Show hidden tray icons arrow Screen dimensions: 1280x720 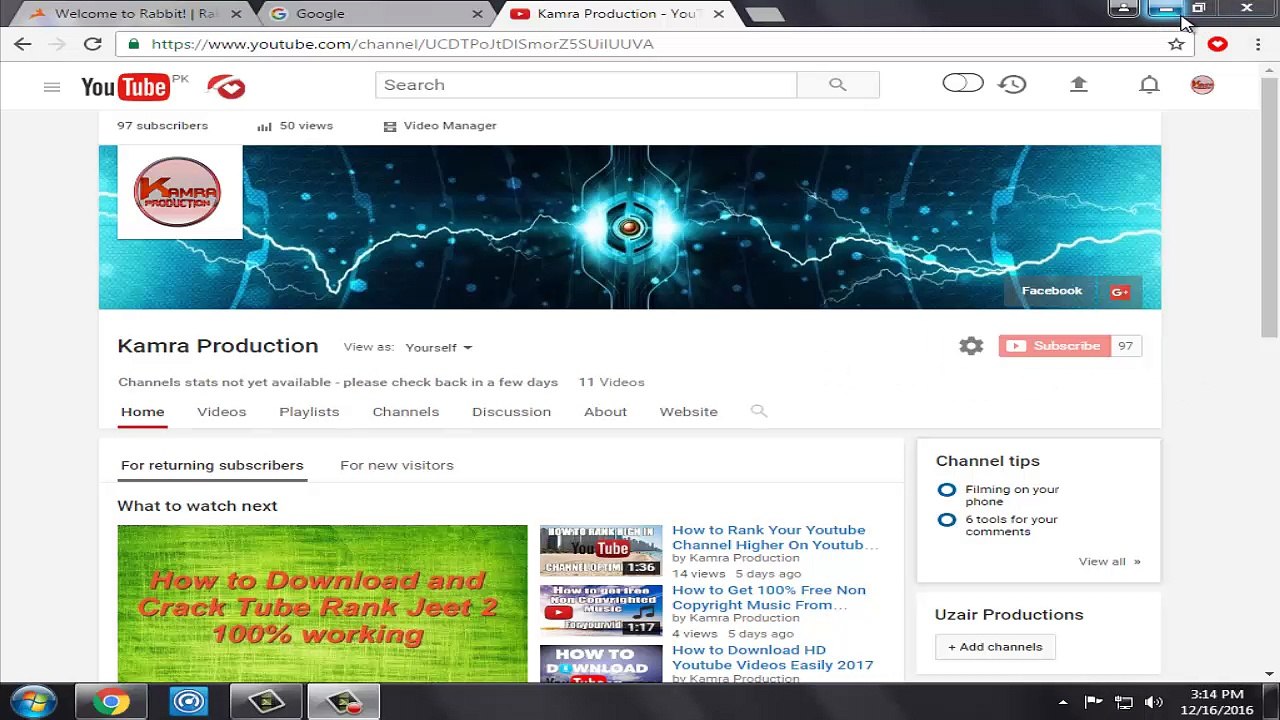pos(1063,702)
